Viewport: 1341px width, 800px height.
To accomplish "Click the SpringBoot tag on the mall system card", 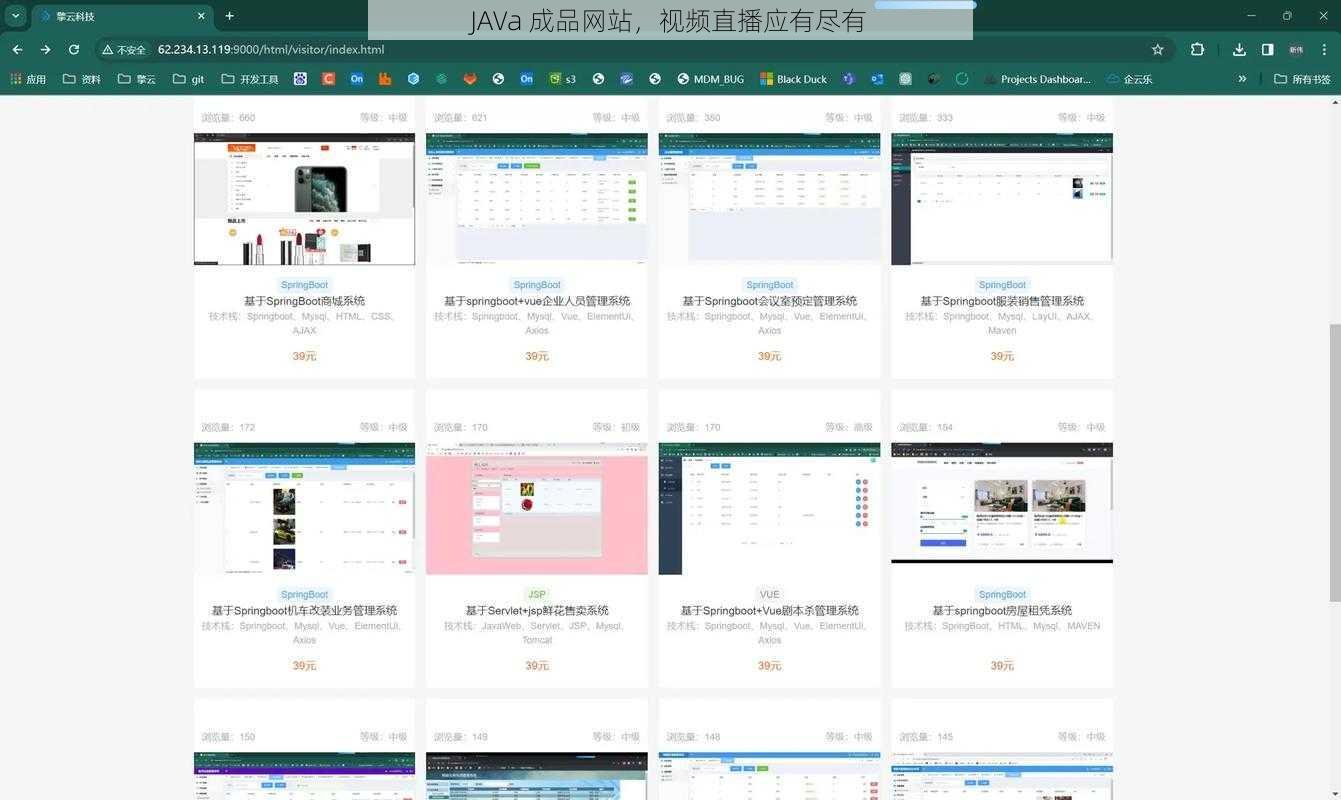I will 304,285.
